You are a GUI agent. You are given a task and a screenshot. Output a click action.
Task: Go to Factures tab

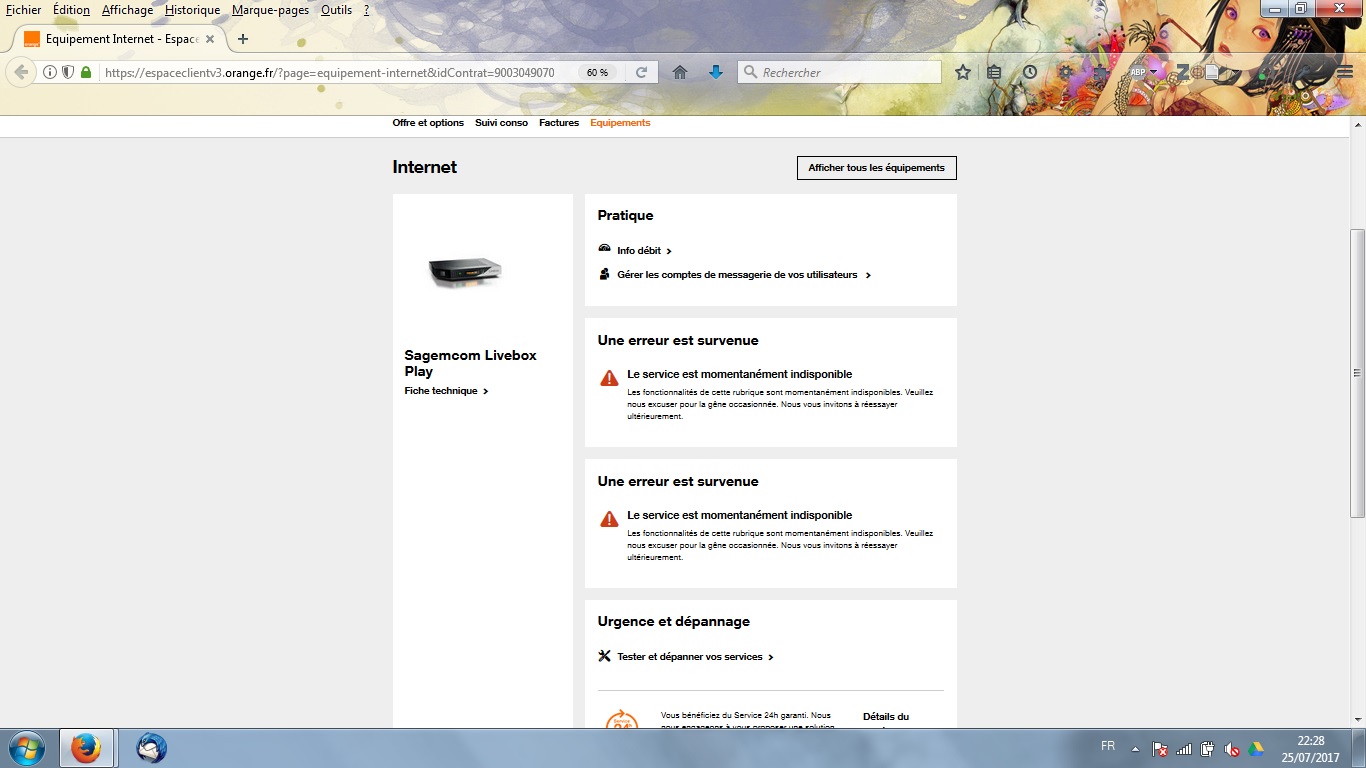[x=559, y=123]
